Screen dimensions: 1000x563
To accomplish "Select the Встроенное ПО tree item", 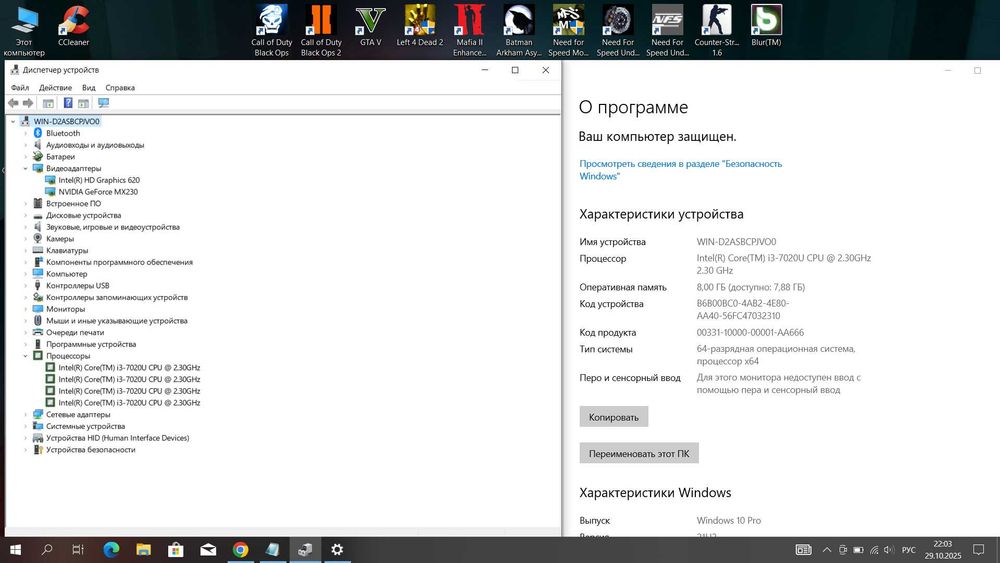I will [x=73, y=204].
